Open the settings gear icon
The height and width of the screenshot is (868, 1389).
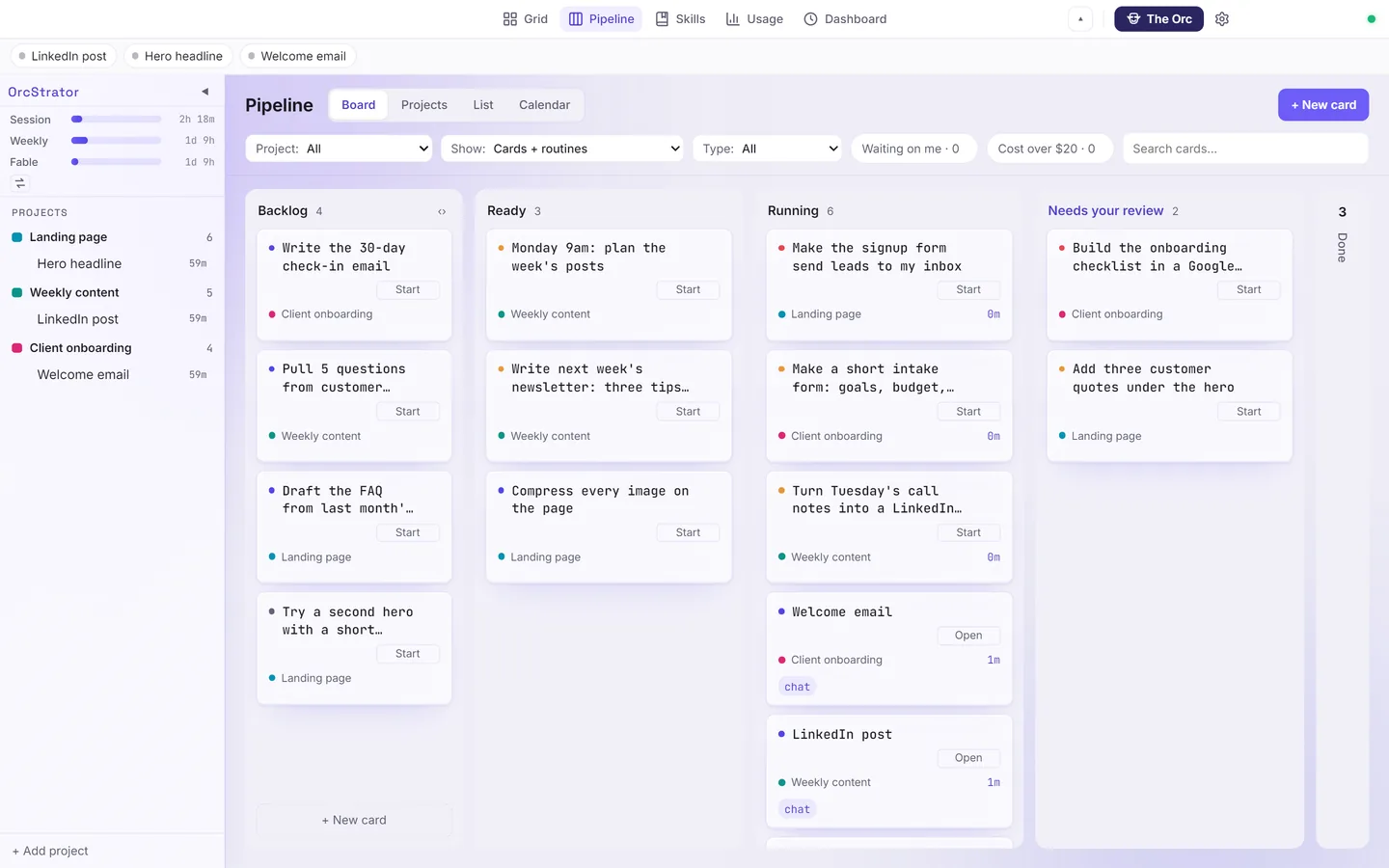point(1222,18)
